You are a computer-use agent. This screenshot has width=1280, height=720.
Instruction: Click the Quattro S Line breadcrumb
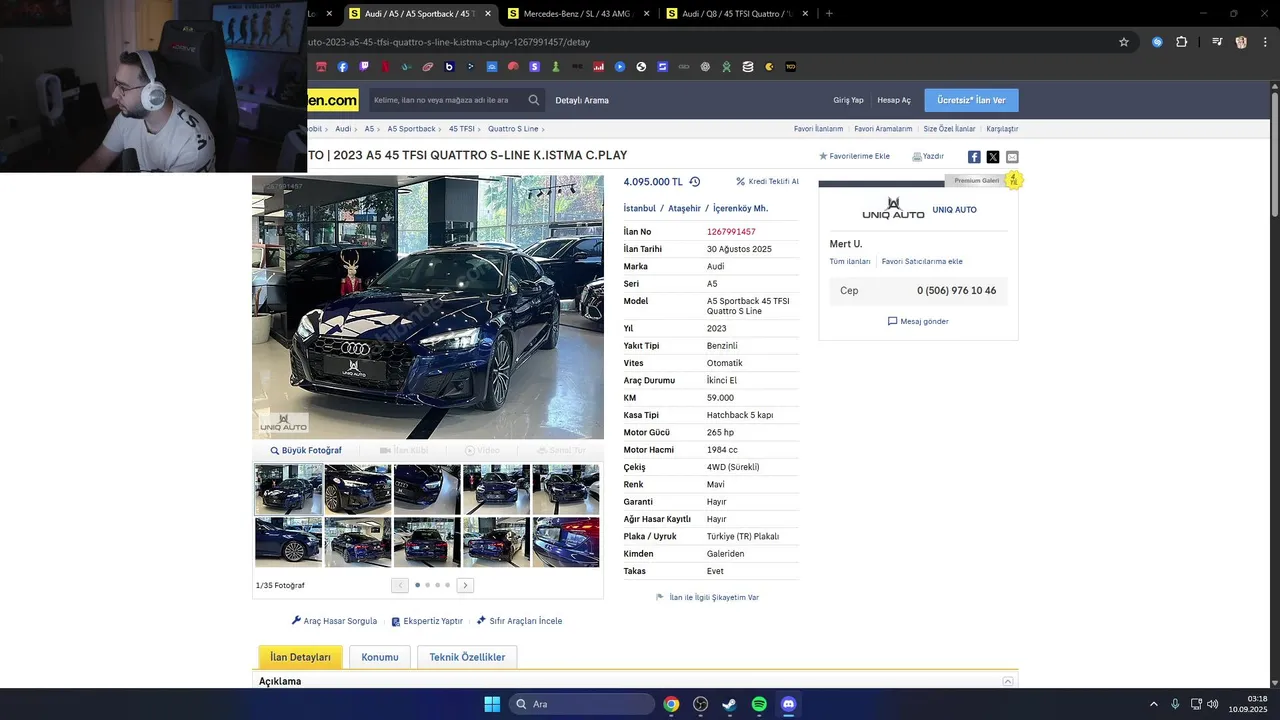click(513, 129)
